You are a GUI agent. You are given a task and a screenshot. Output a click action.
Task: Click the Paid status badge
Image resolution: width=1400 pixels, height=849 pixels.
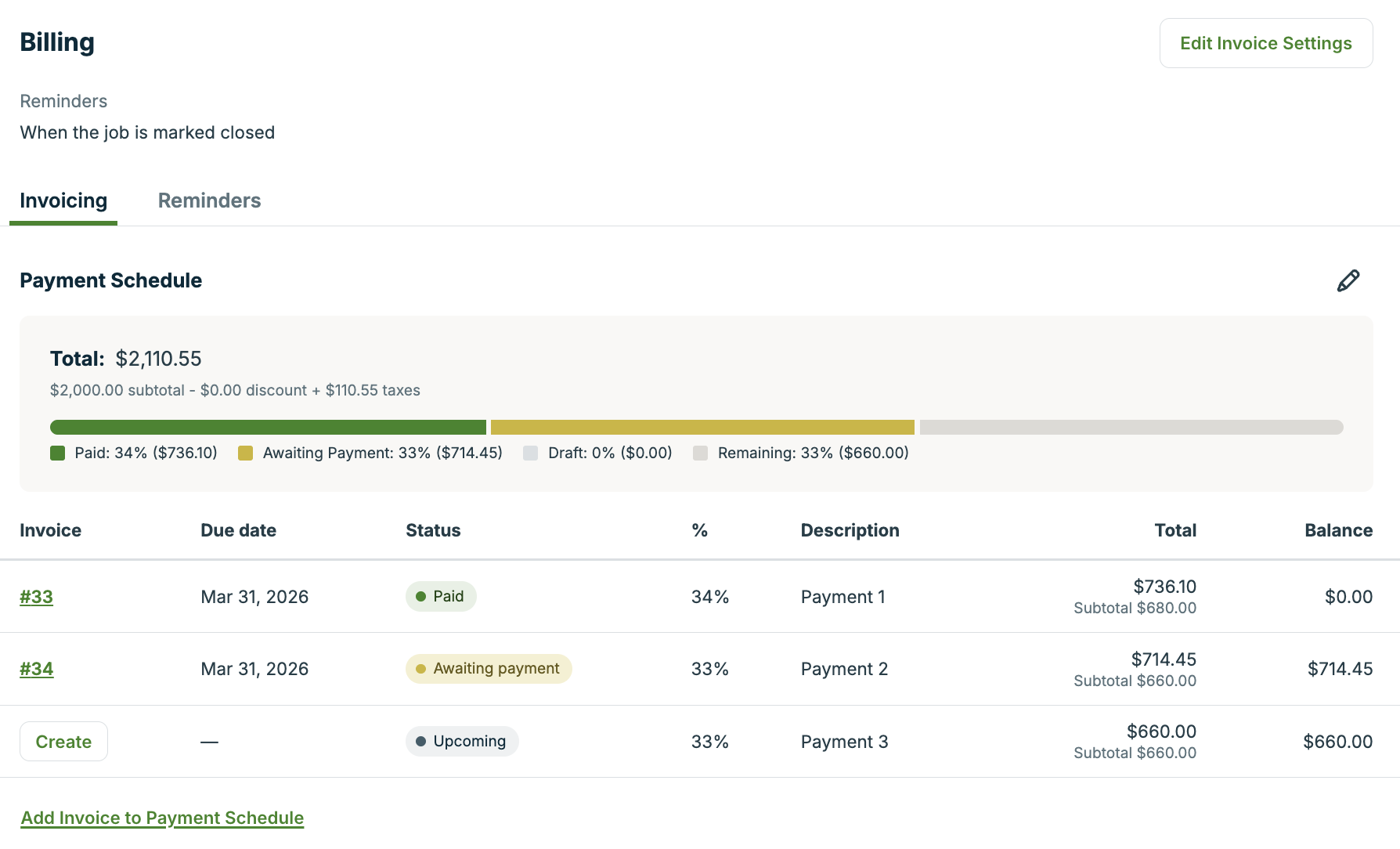[441, 597]
